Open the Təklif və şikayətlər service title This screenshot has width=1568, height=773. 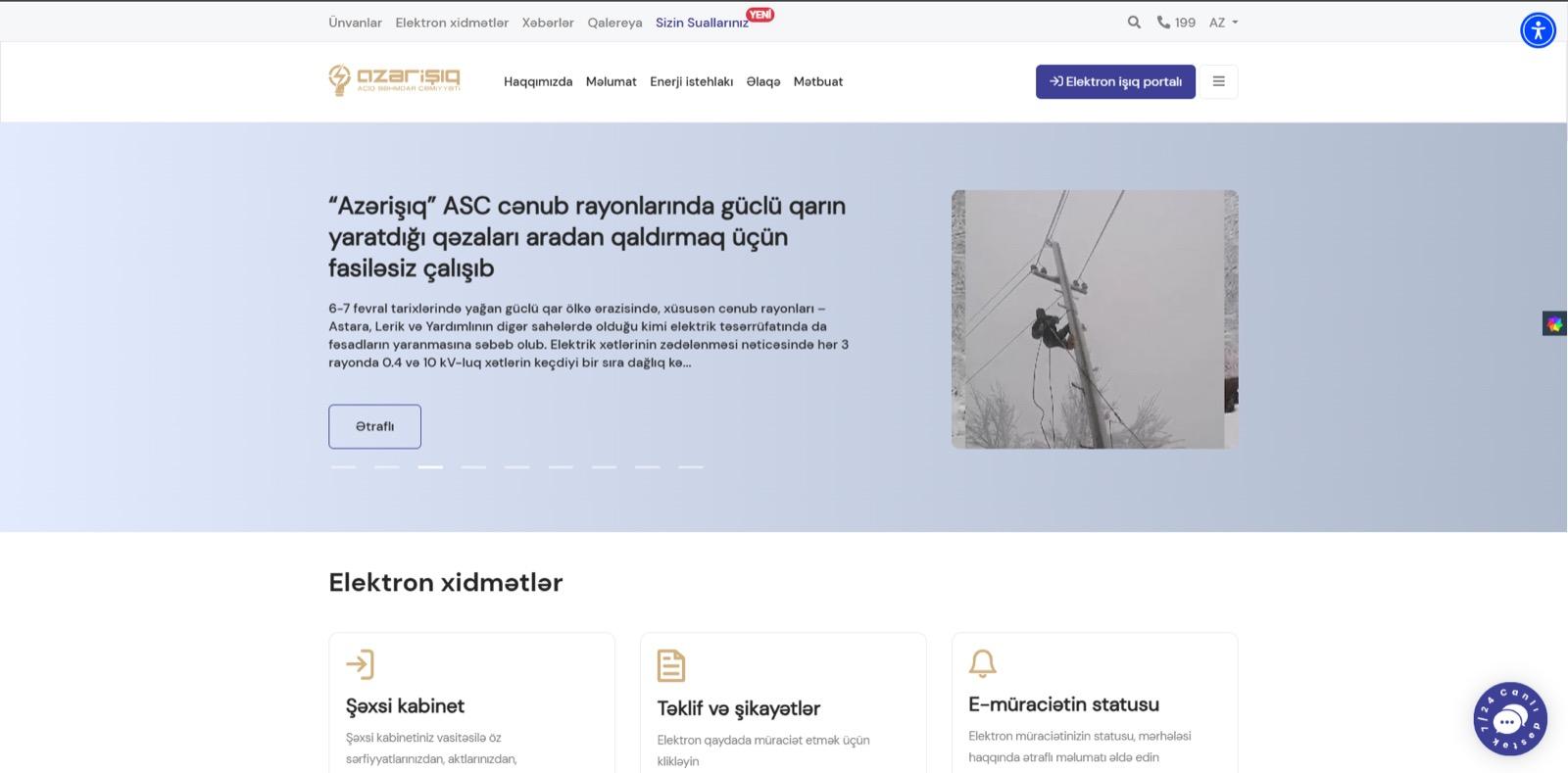tap(739, 708)
